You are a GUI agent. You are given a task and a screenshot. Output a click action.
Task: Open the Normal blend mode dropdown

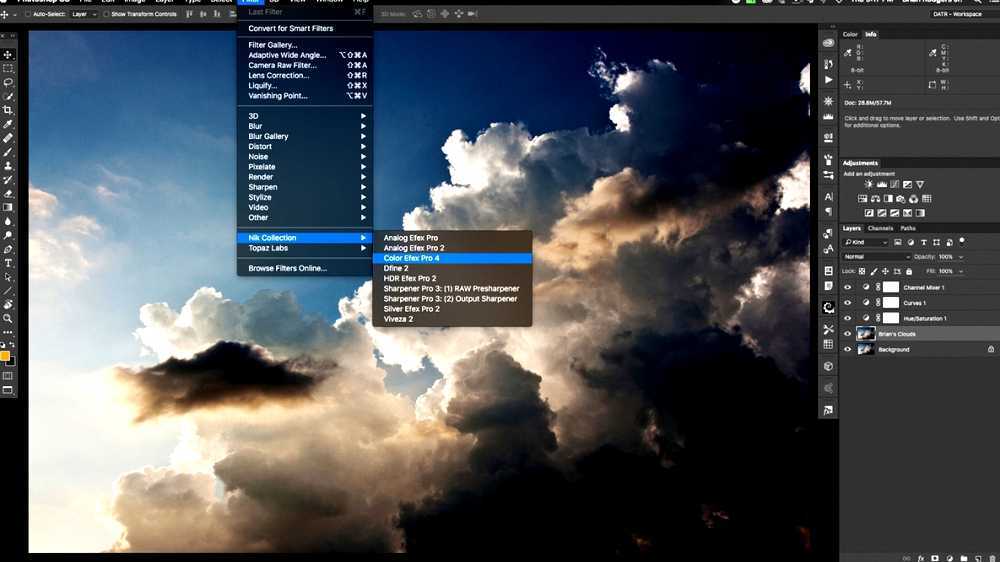[876, 256]
